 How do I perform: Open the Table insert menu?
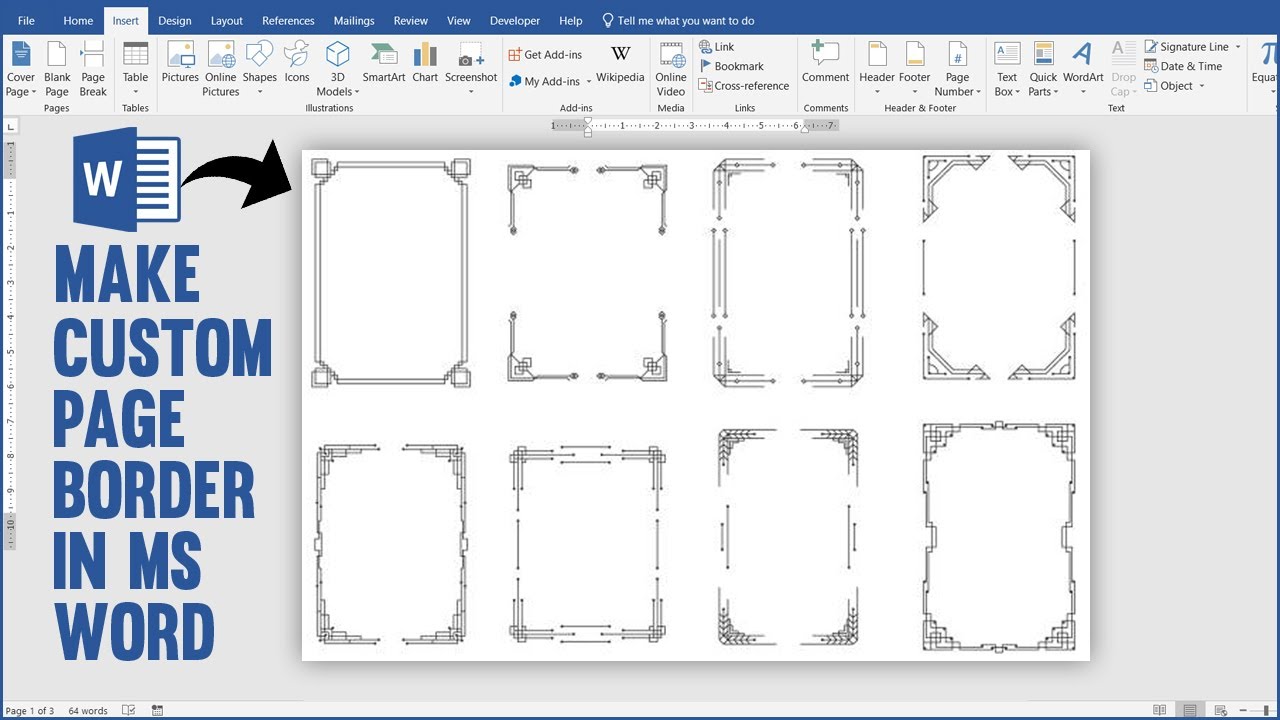pos(135,69)
